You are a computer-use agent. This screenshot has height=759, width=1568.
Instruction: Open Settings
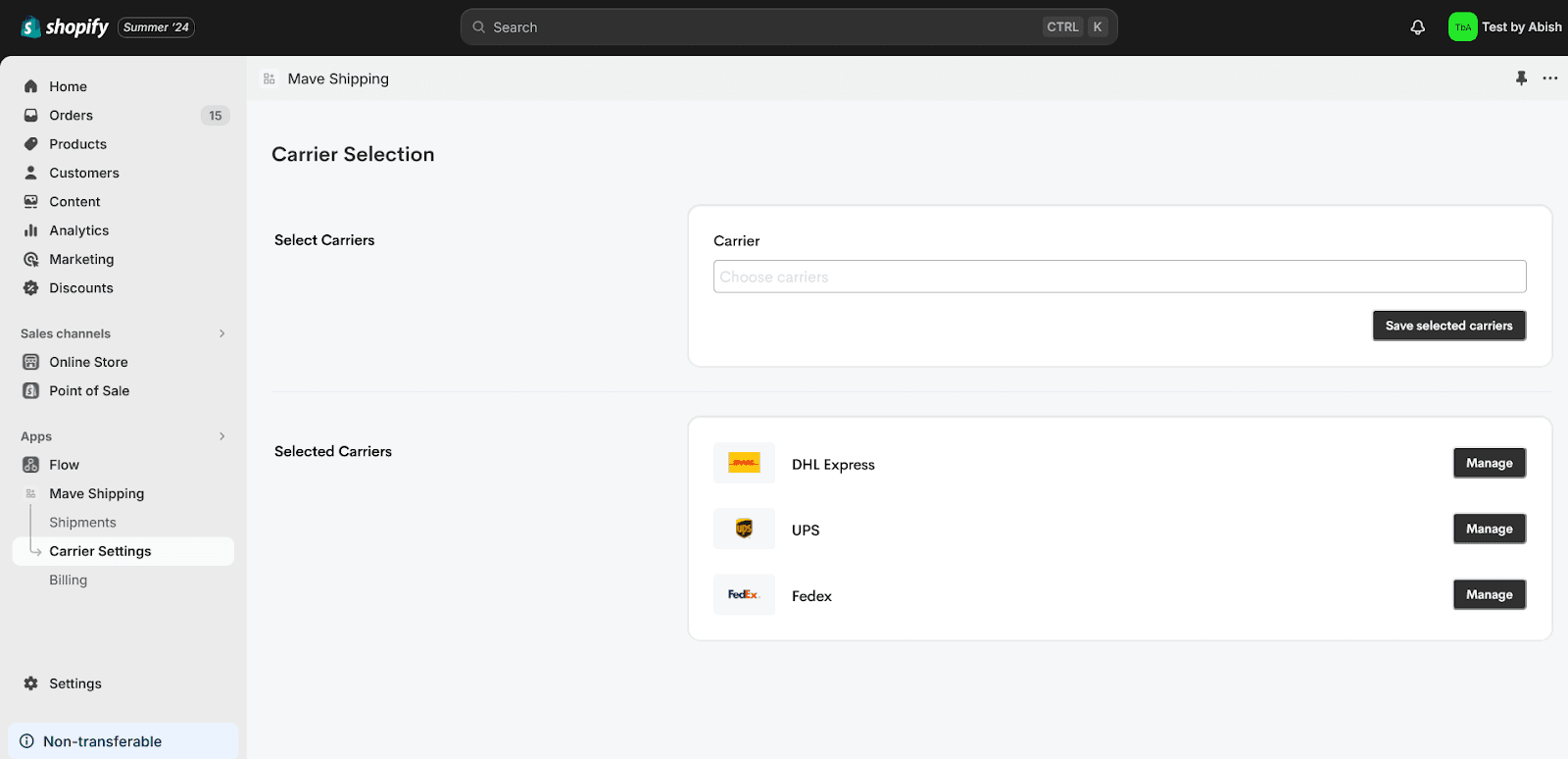[75, 683]
